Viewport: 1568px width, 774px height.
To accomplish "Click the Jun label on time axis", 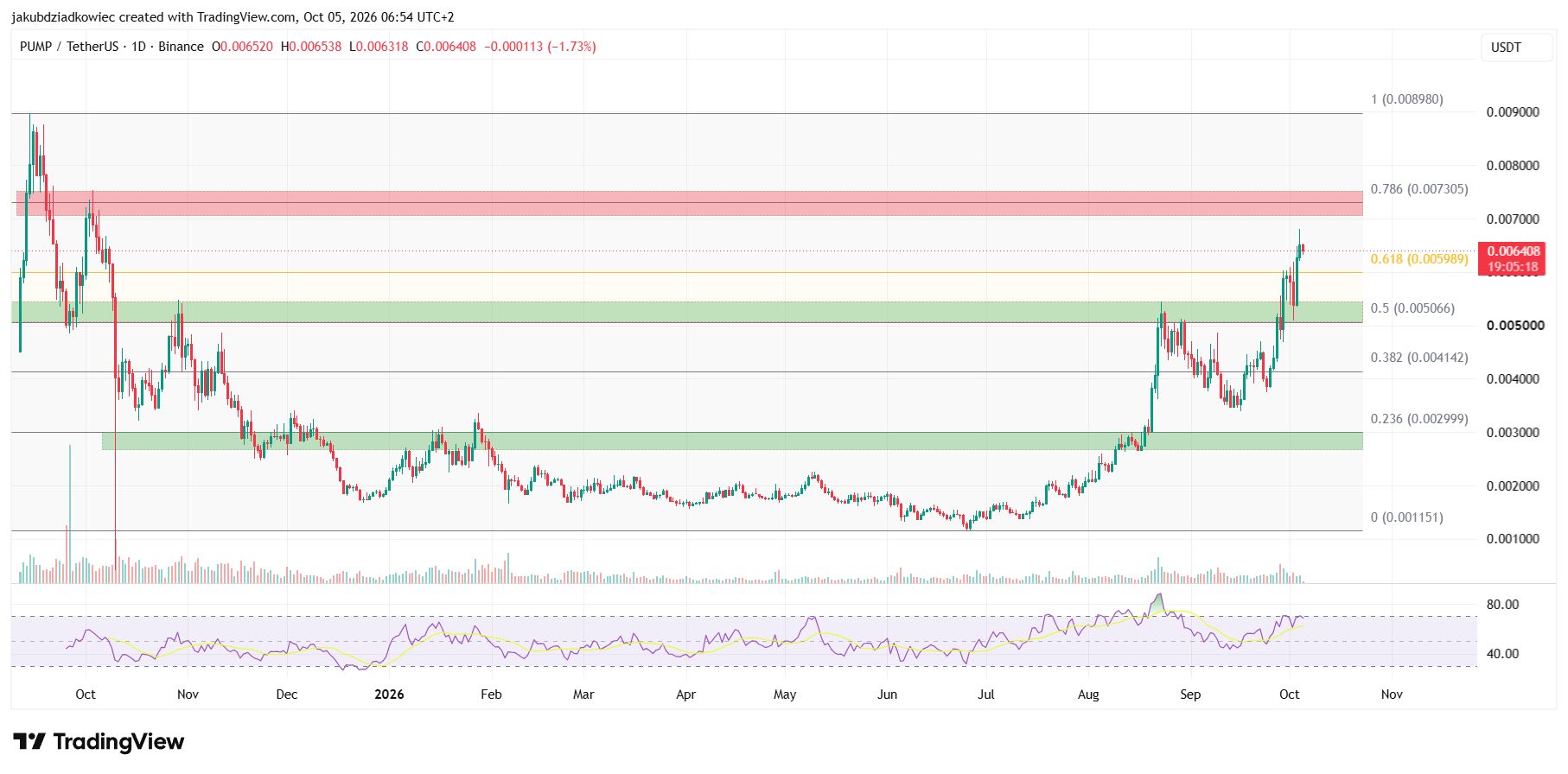I will pyautogui.click(x=887, y=695).
